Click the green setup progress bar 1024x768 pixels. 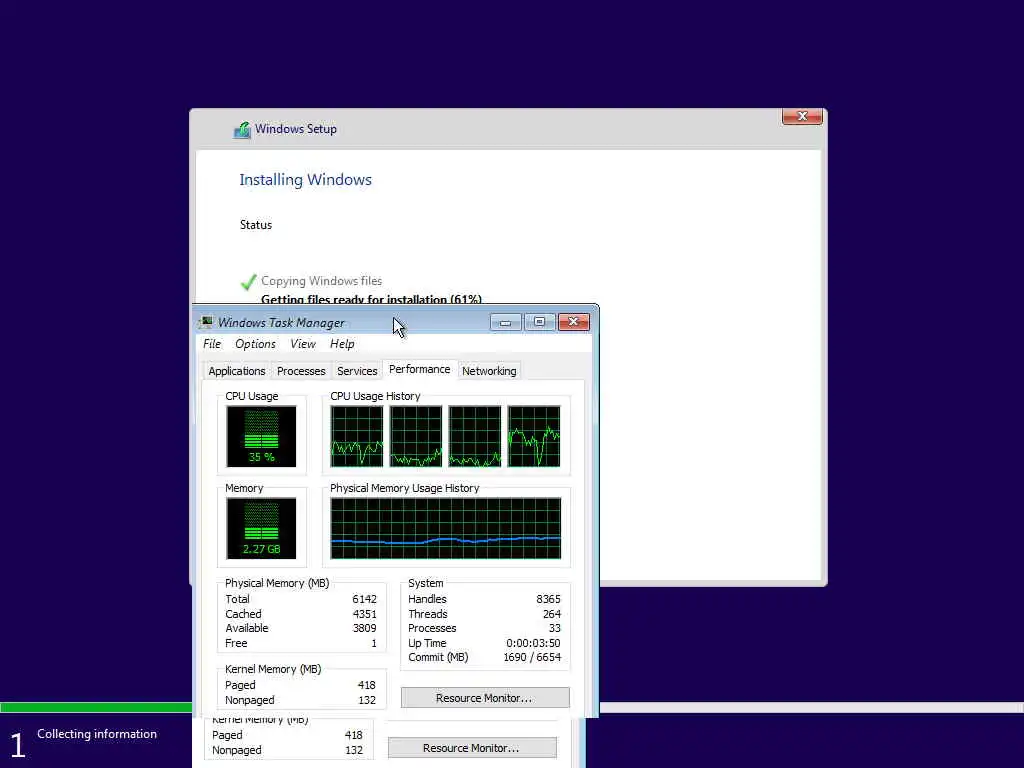tap(96, 707)
